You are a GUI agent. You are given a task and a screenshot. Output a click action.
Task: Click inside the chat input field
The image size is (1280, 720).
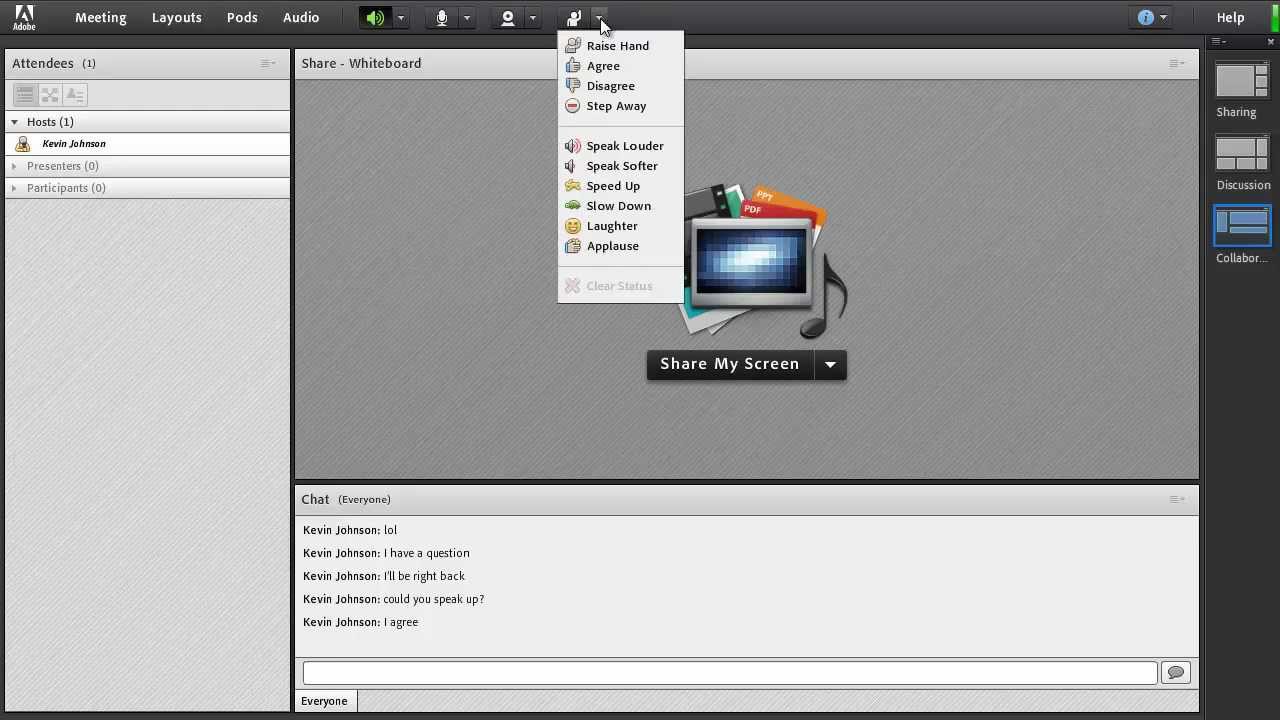[x=728, y=672]
